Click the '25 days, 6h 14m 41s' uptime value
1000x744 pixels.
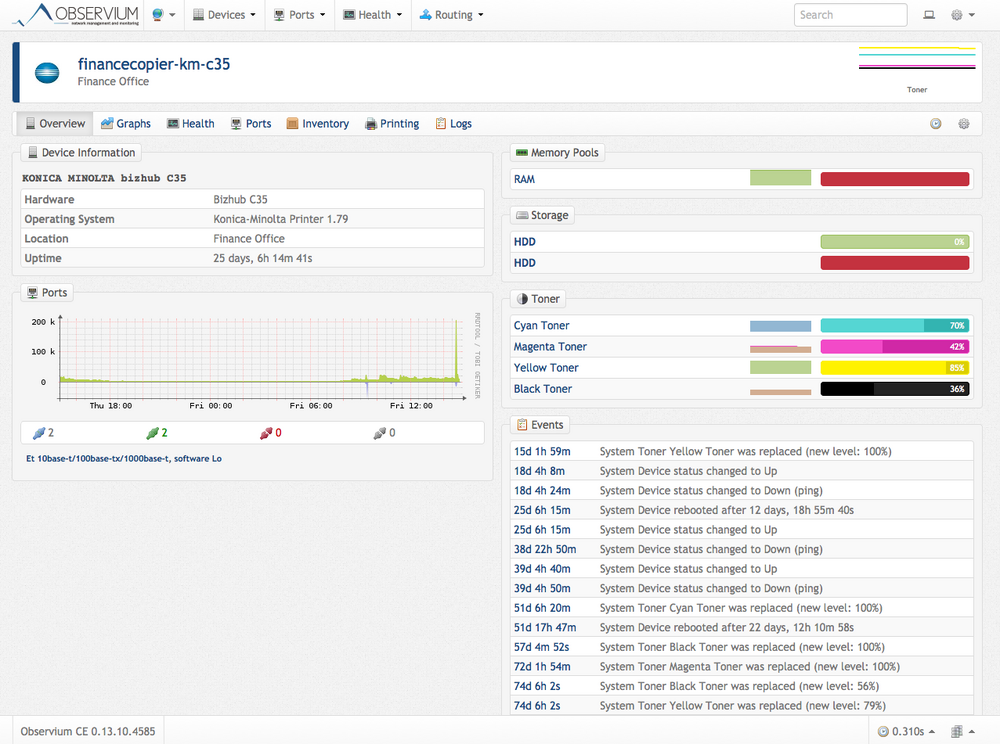point(263,258)
